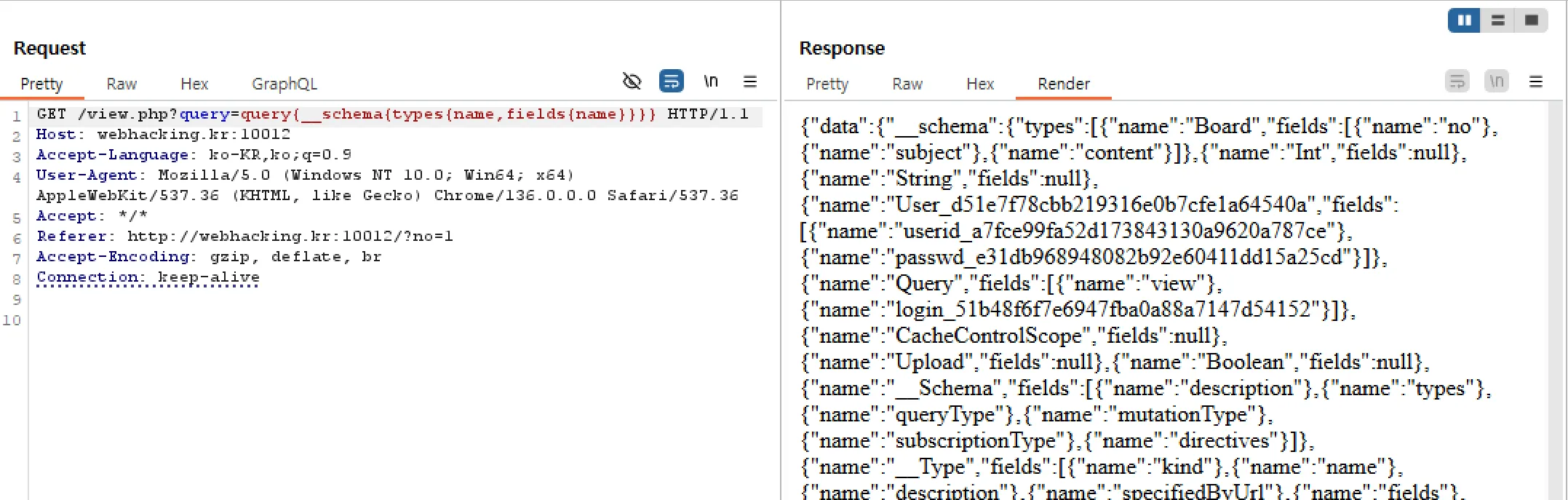Switch to top-bottom layout view
This screenshot has width=1568, height=500.
pos(1497,20)
